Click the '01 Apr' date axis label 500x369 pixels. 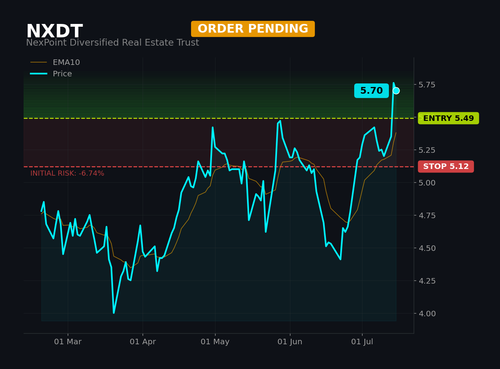143,342
